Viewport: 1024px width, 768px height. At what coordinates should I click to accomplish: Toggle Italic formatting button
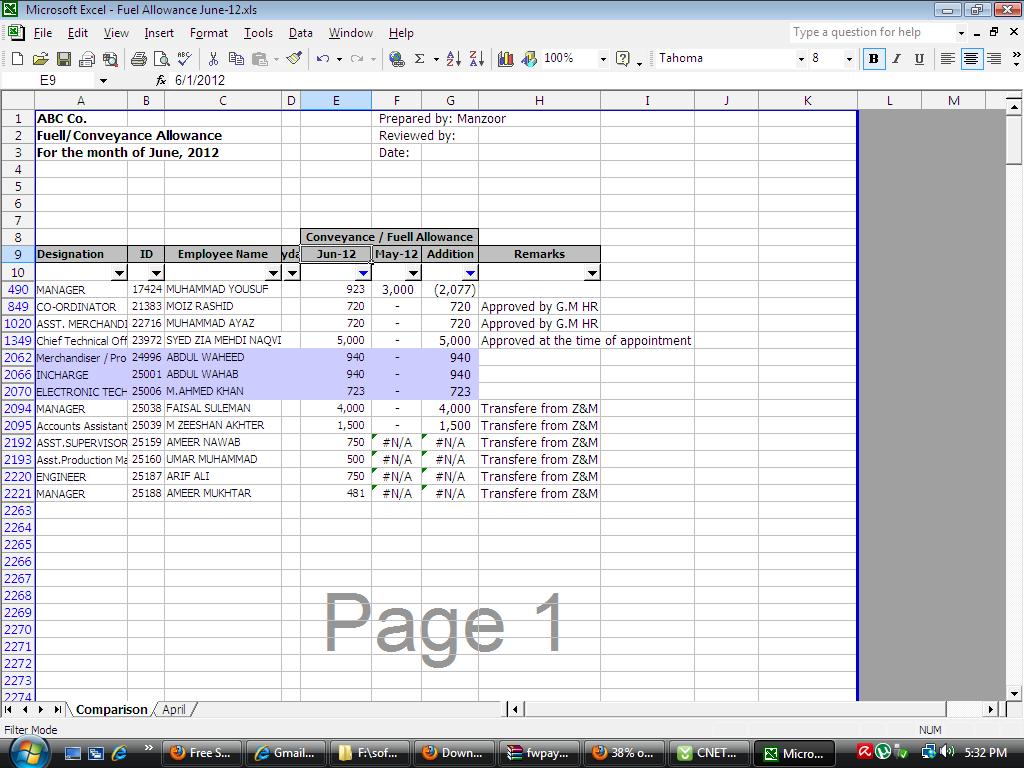(896, 59)
